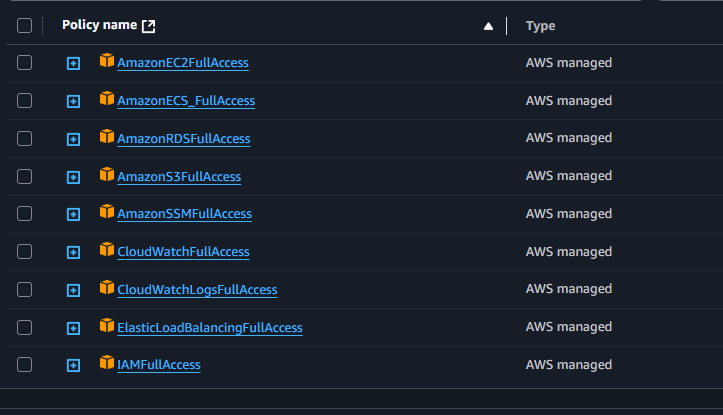This screenshot has width=723, height=415.
Task: Click the policy icon next to IAMFullAccess
Action: [x=107, y=363]
